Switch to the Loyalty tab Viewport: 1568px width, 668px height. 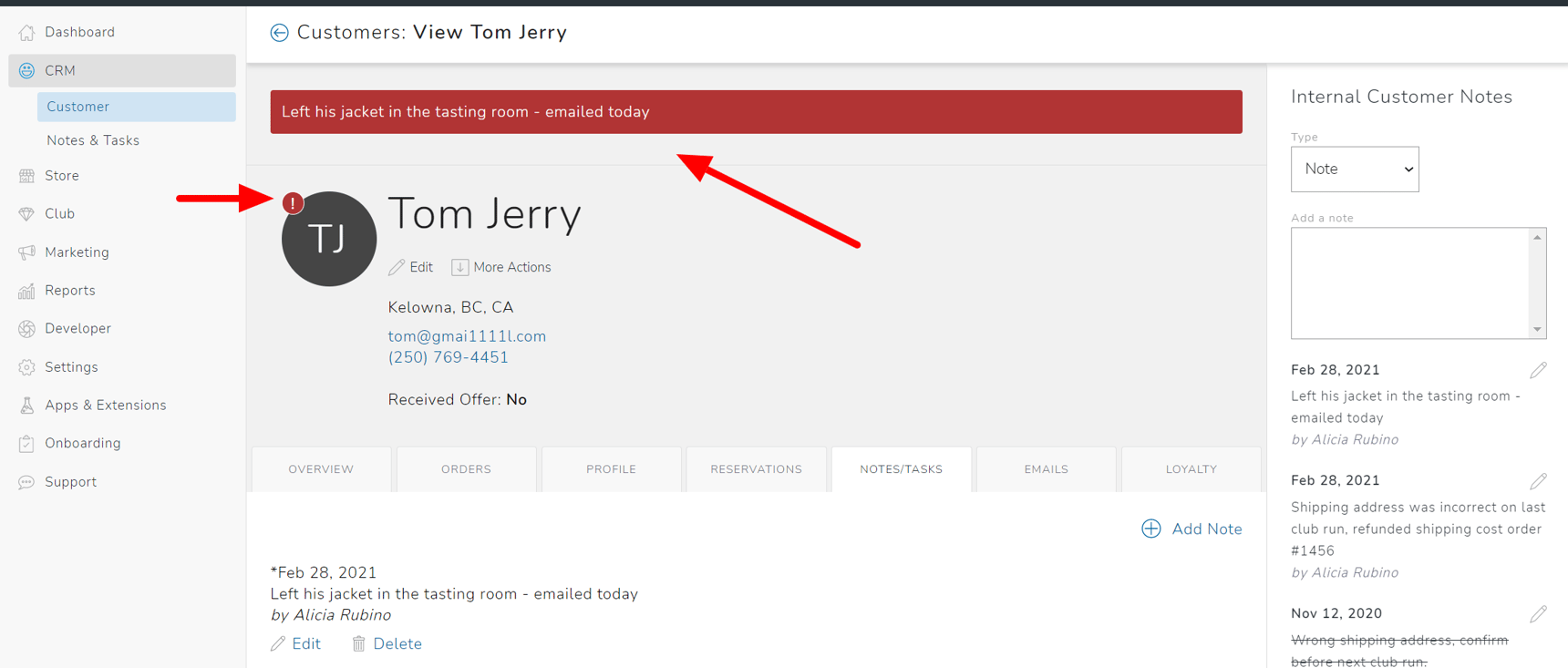(x=1191, y=469)
